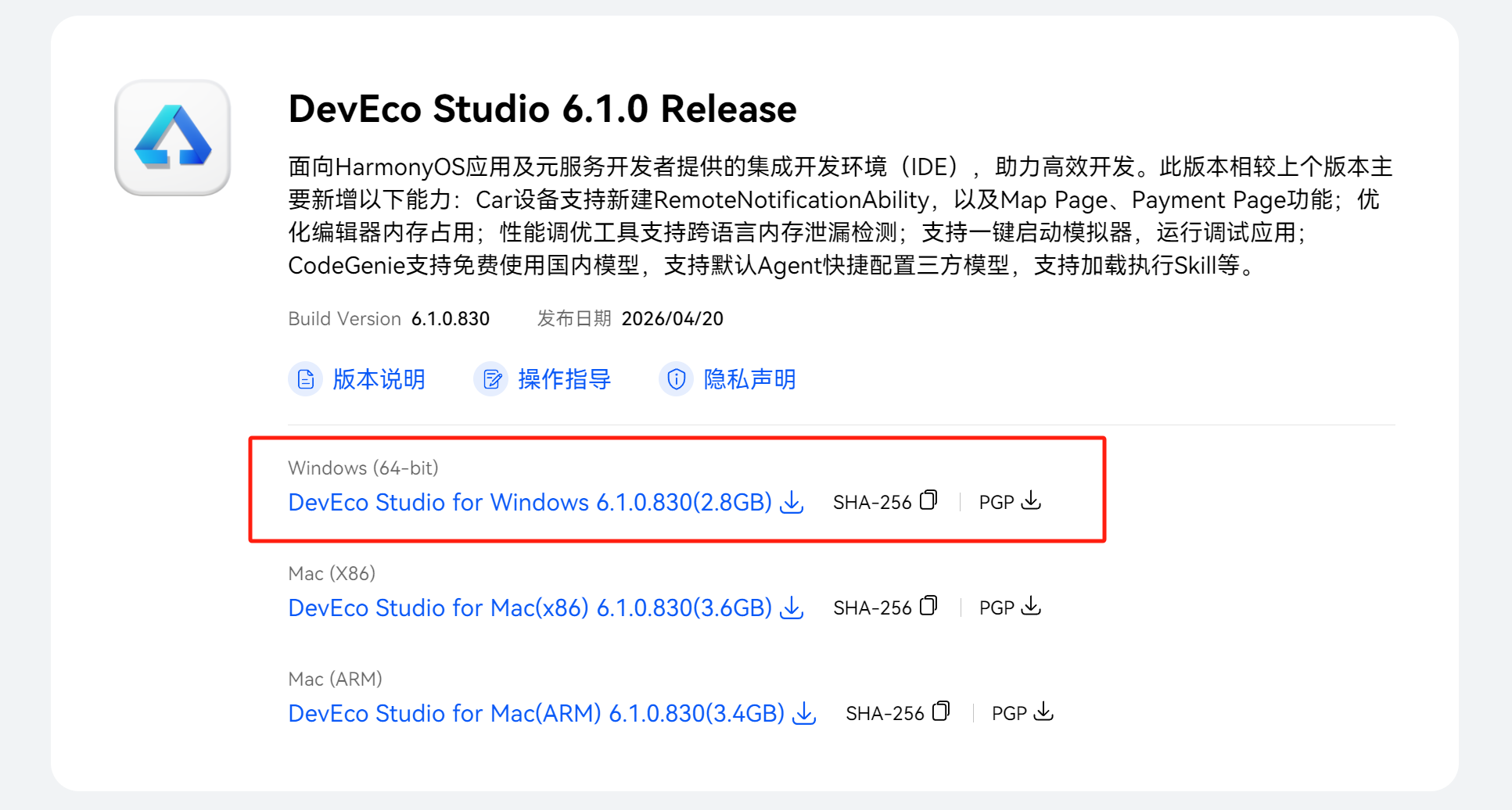Copy the Mac(x86) SHA-256 hash icon
1512x810 pixels.
(928, 606)
